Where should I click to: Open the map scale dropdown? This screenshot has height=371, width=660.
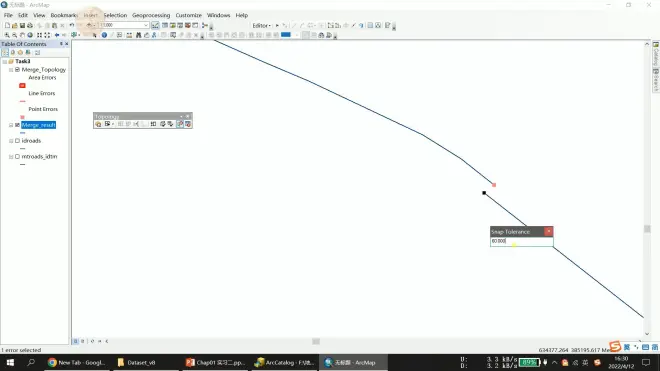coord(146,25)
